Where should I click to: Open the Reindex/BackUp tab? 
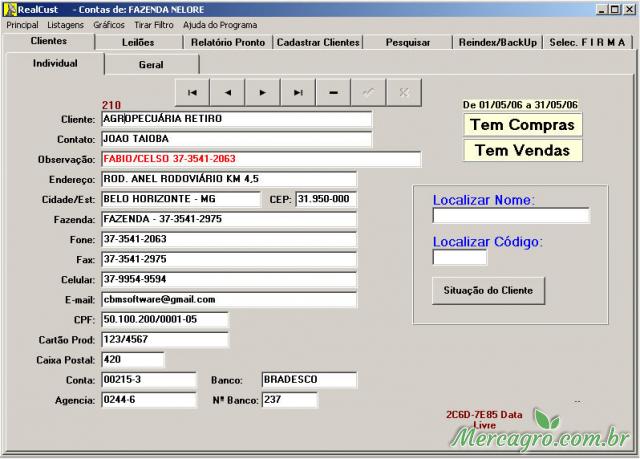[497, 43]
